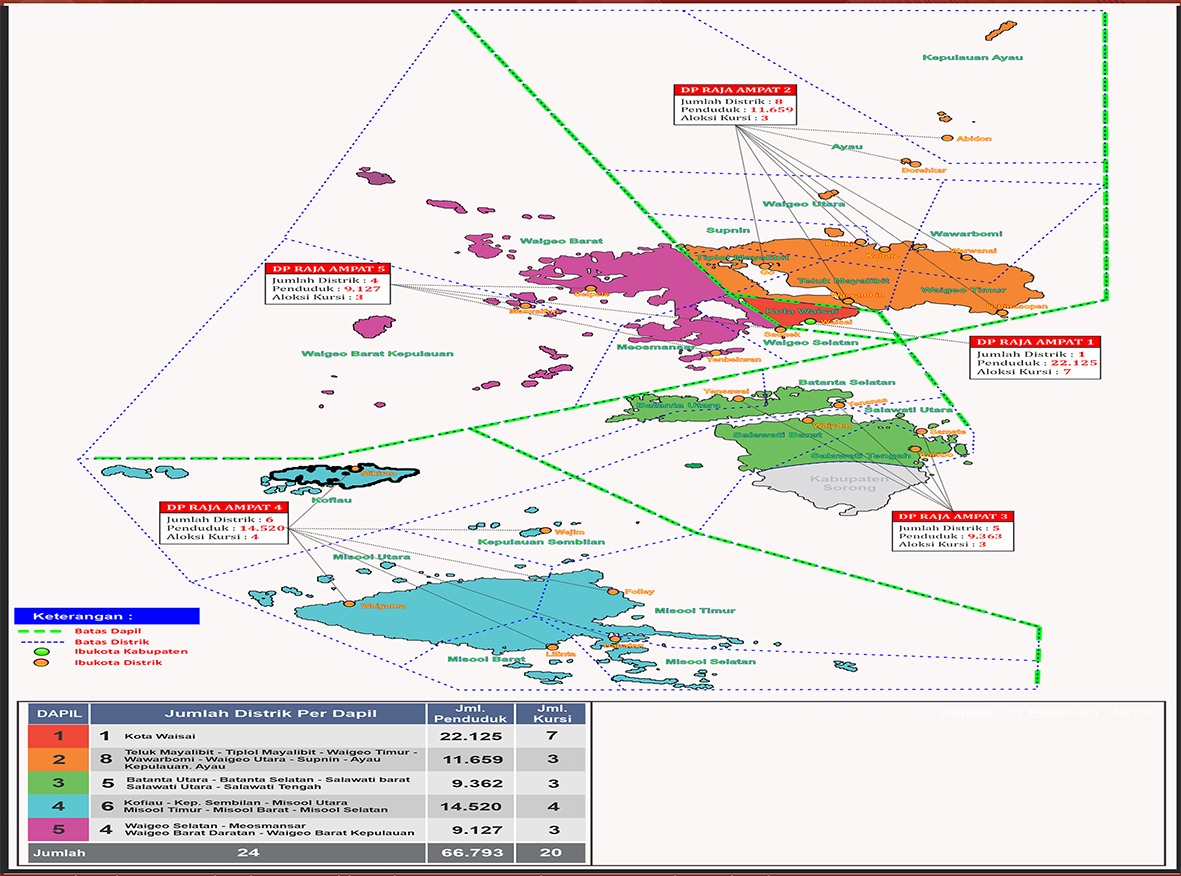1181x876 pixels.
Task: Select the Waigama district capital marker
Action: click(349, 604)
